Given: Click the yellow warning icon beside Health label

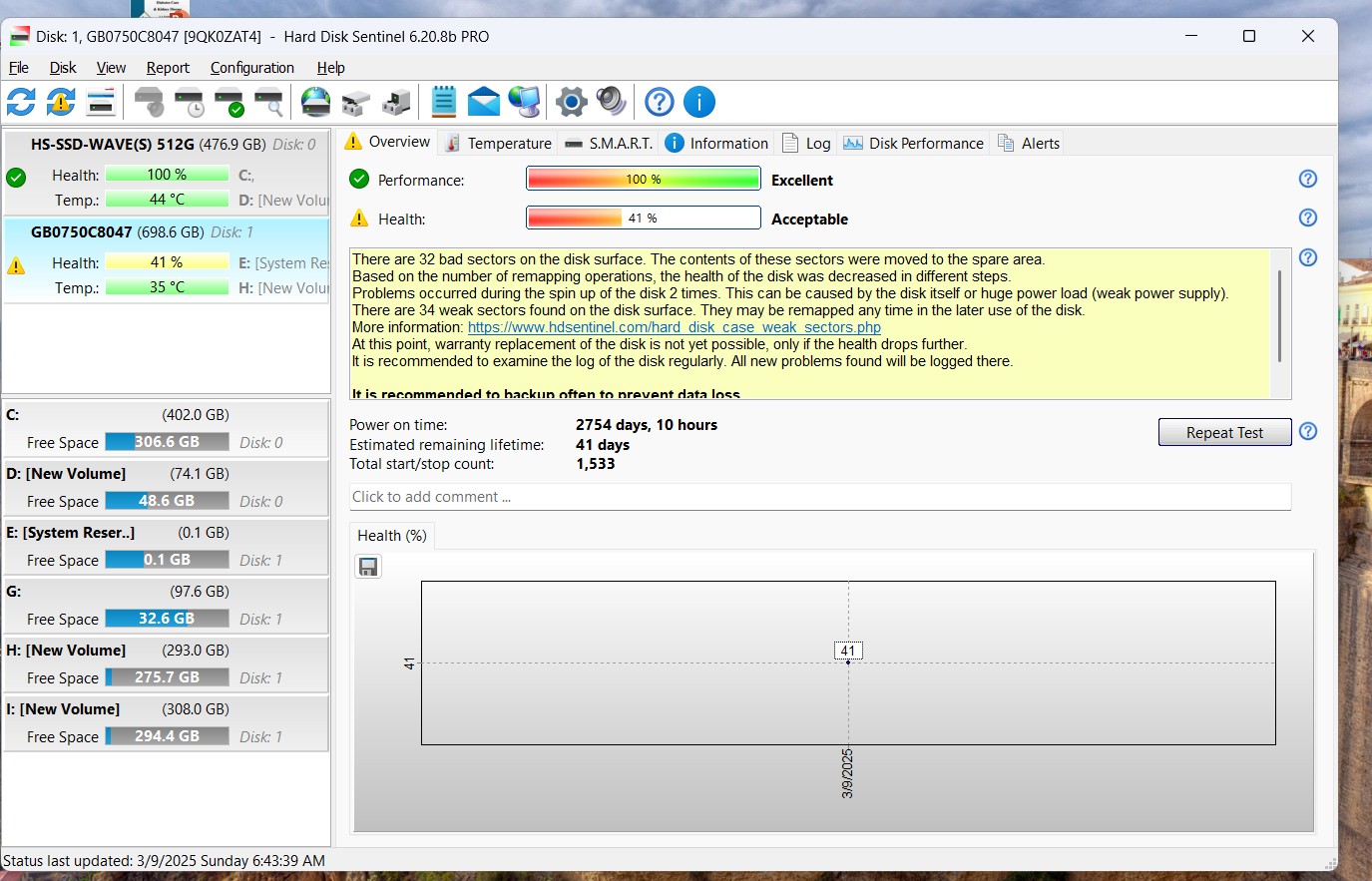Looking at the screenshot, I should (x=359, y=219).
